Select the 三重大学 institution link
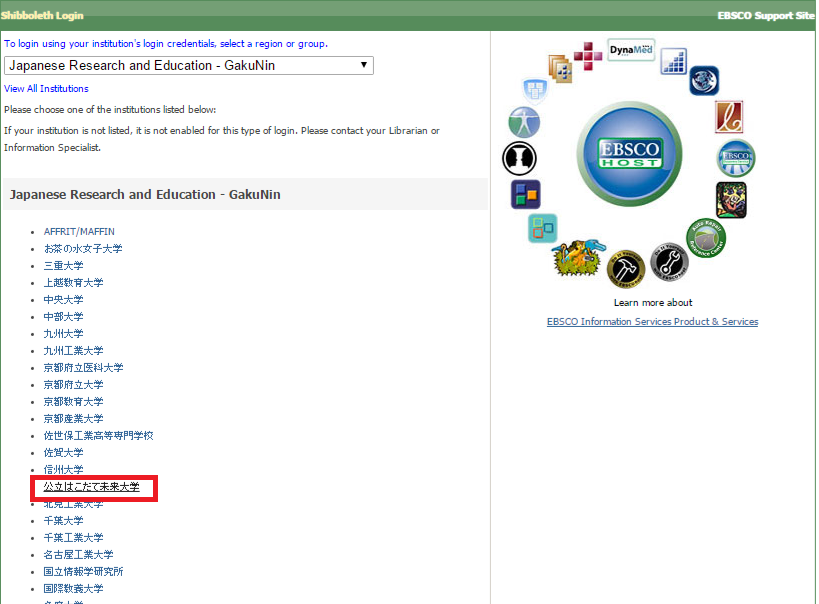 click(x=64, y=265)
